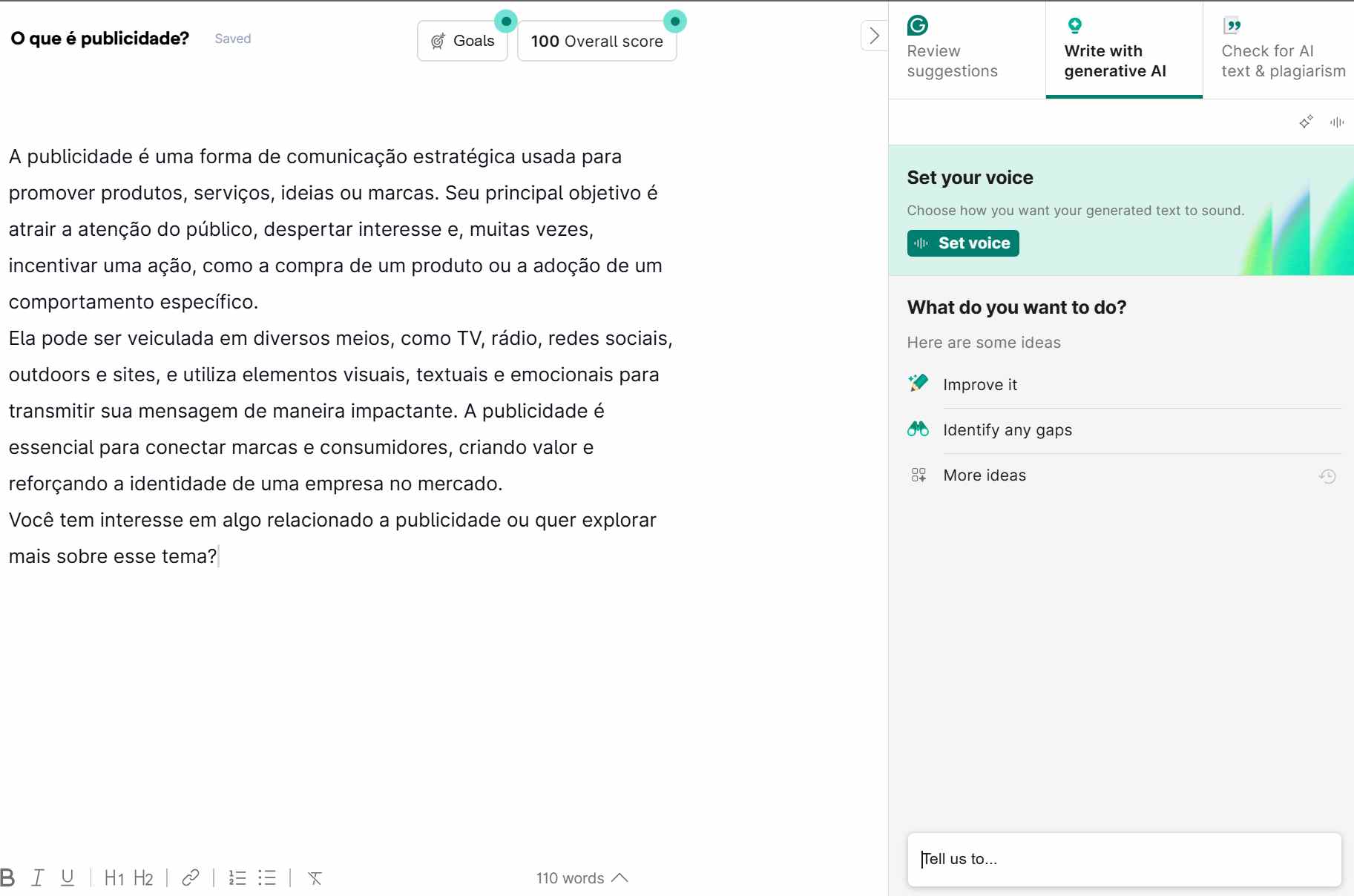This screenshot has width=1354, height=896.
Task: Click the lightbulb generative AI icon
Action: (x=1074, y=26)
